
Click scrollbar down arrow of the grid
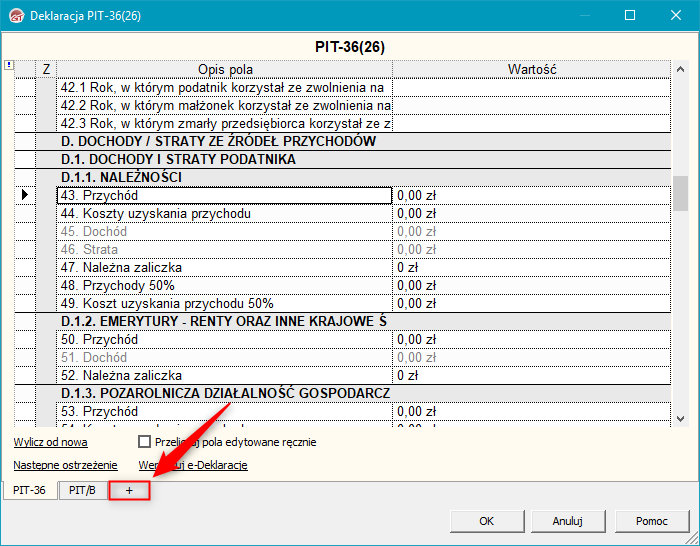(x=680, y=419)
